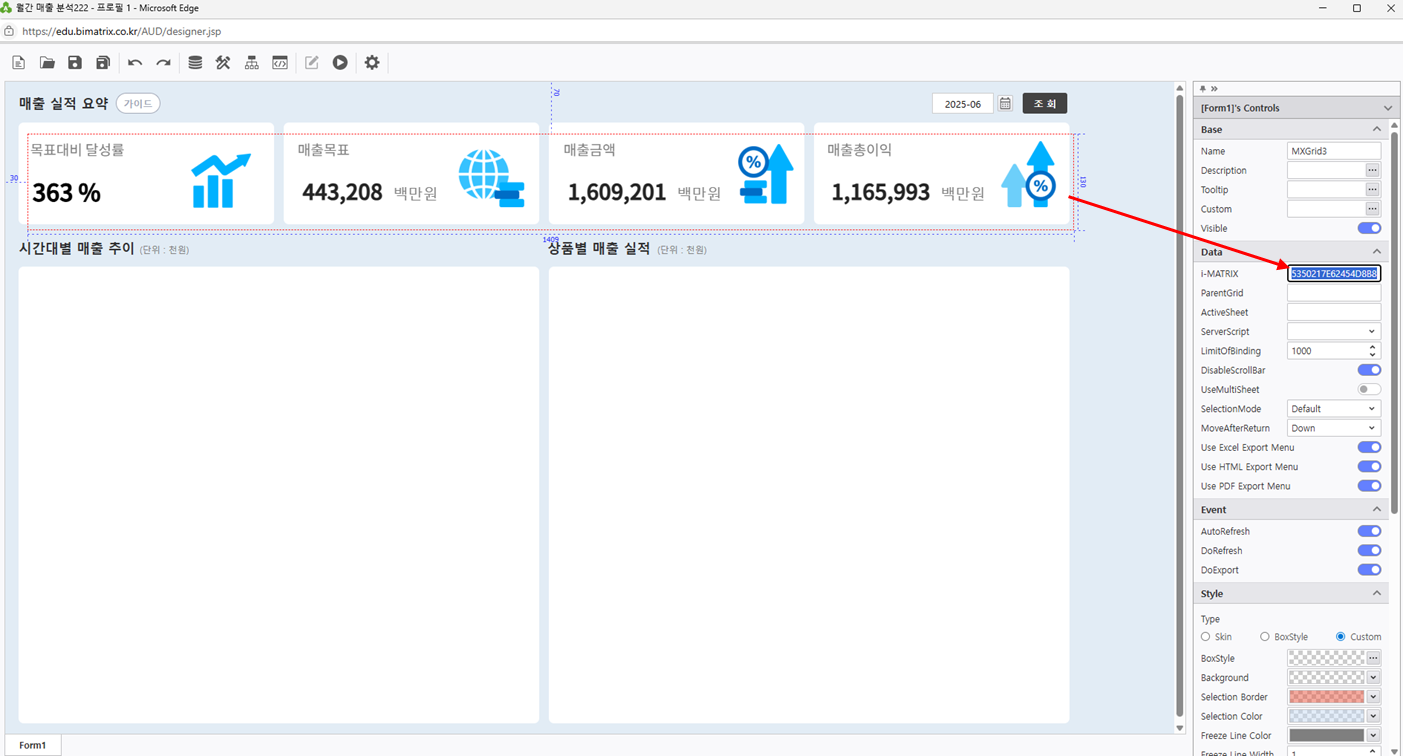Run the report with play icon
1403x756 pixels.
click(340, 63)
